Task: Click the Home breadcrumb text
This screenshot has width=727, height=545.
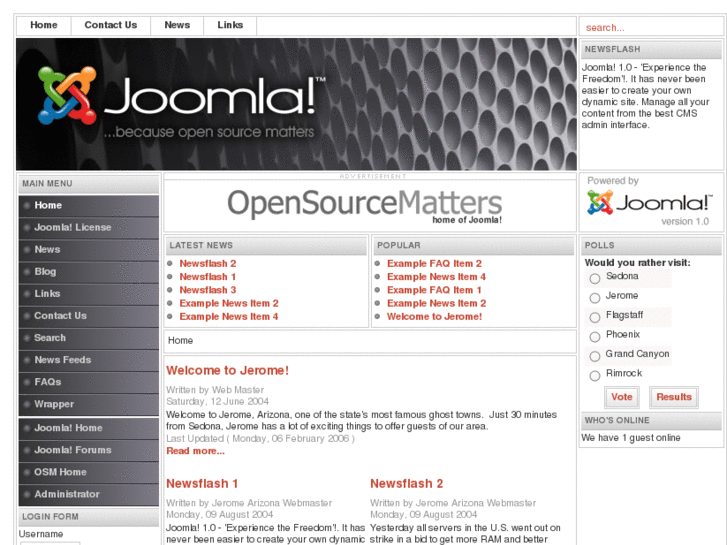Action: pyautogui.click(x=180, y=340)
